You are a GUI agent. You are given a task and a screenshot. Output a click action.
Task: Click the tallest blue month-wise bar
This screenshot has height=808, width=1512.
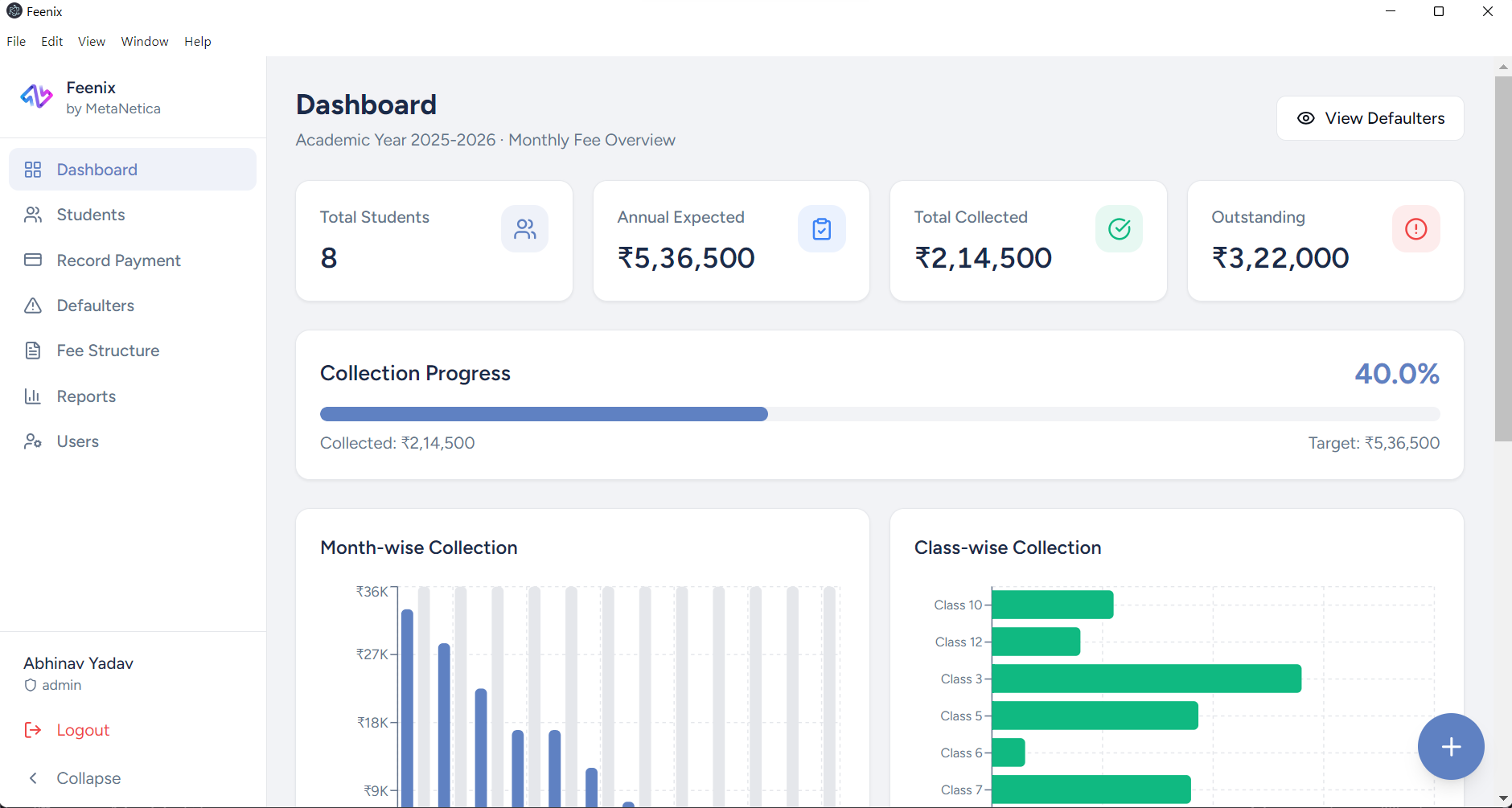407,708
